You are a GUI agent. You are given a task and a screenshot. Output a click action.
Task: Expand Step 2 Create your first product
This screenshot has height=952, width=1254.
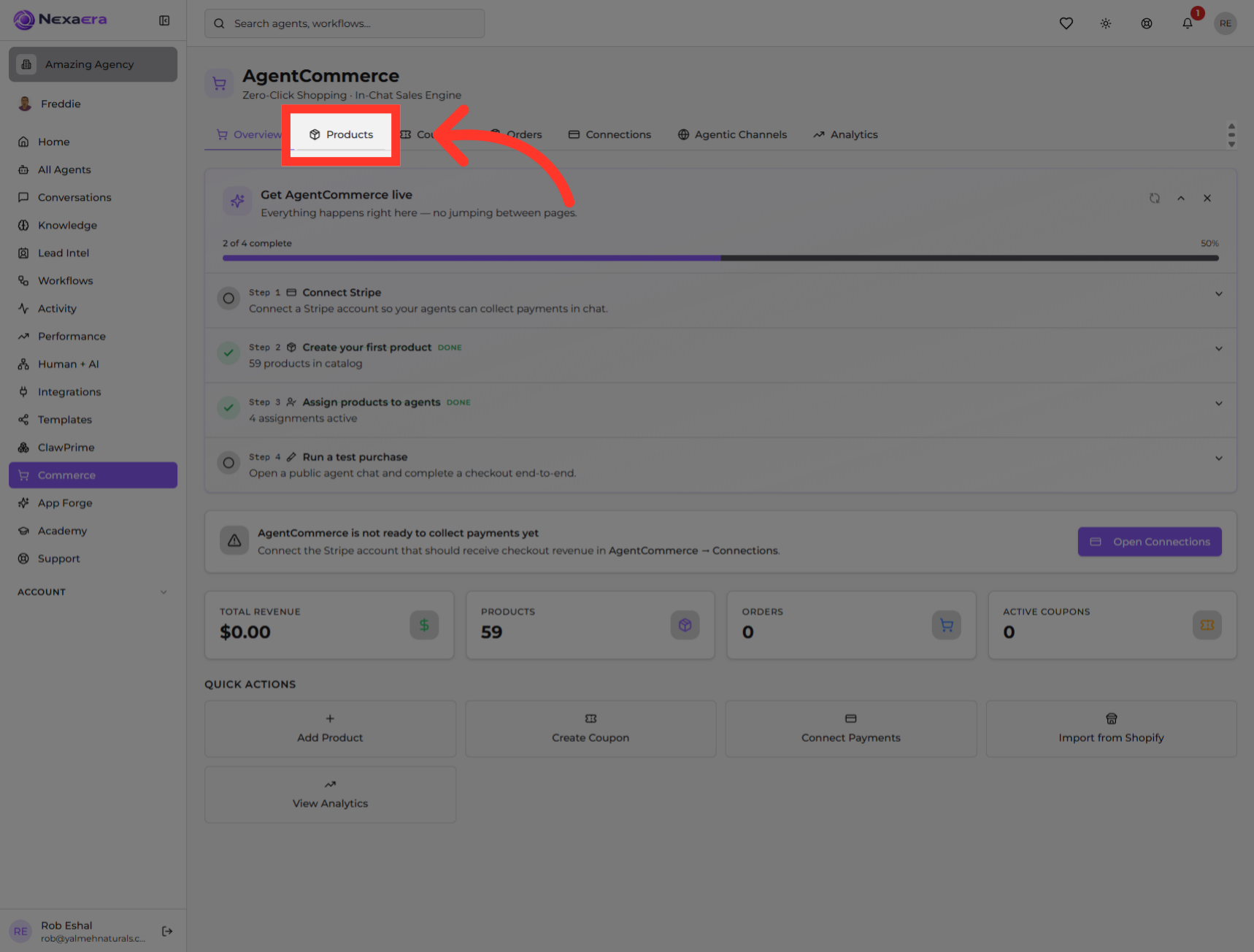pos(1219,348)
